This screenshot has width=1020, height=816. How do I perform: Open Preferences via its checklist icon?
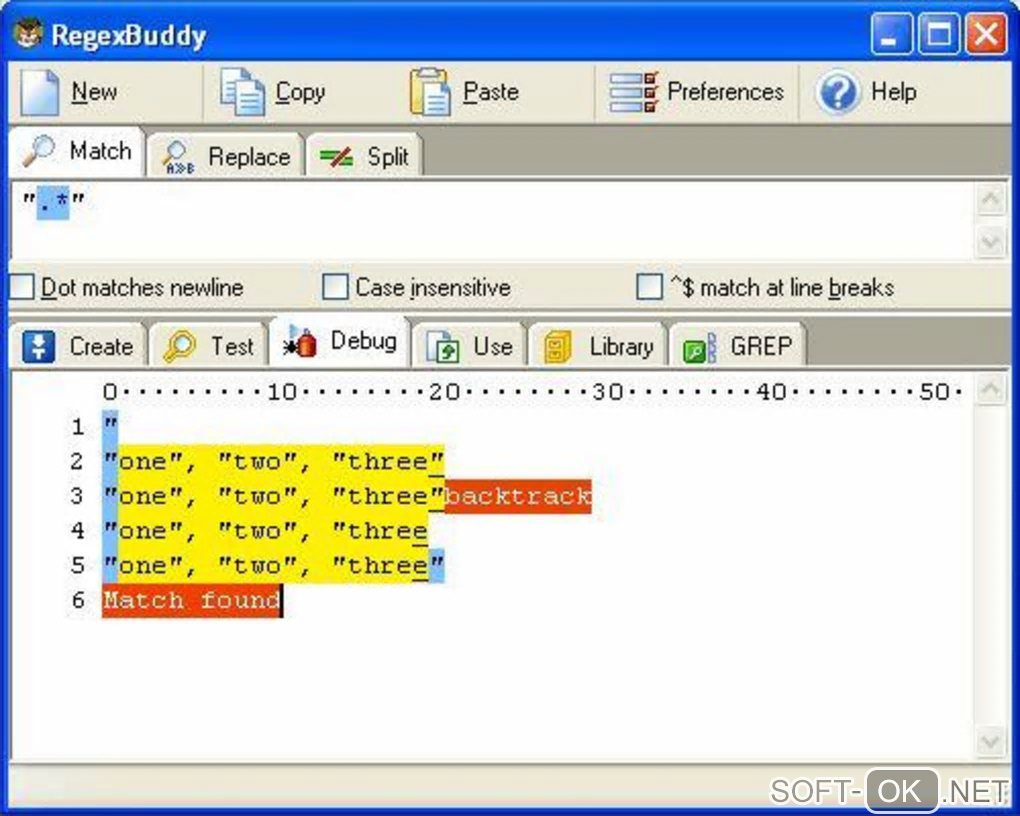point(634,92)
